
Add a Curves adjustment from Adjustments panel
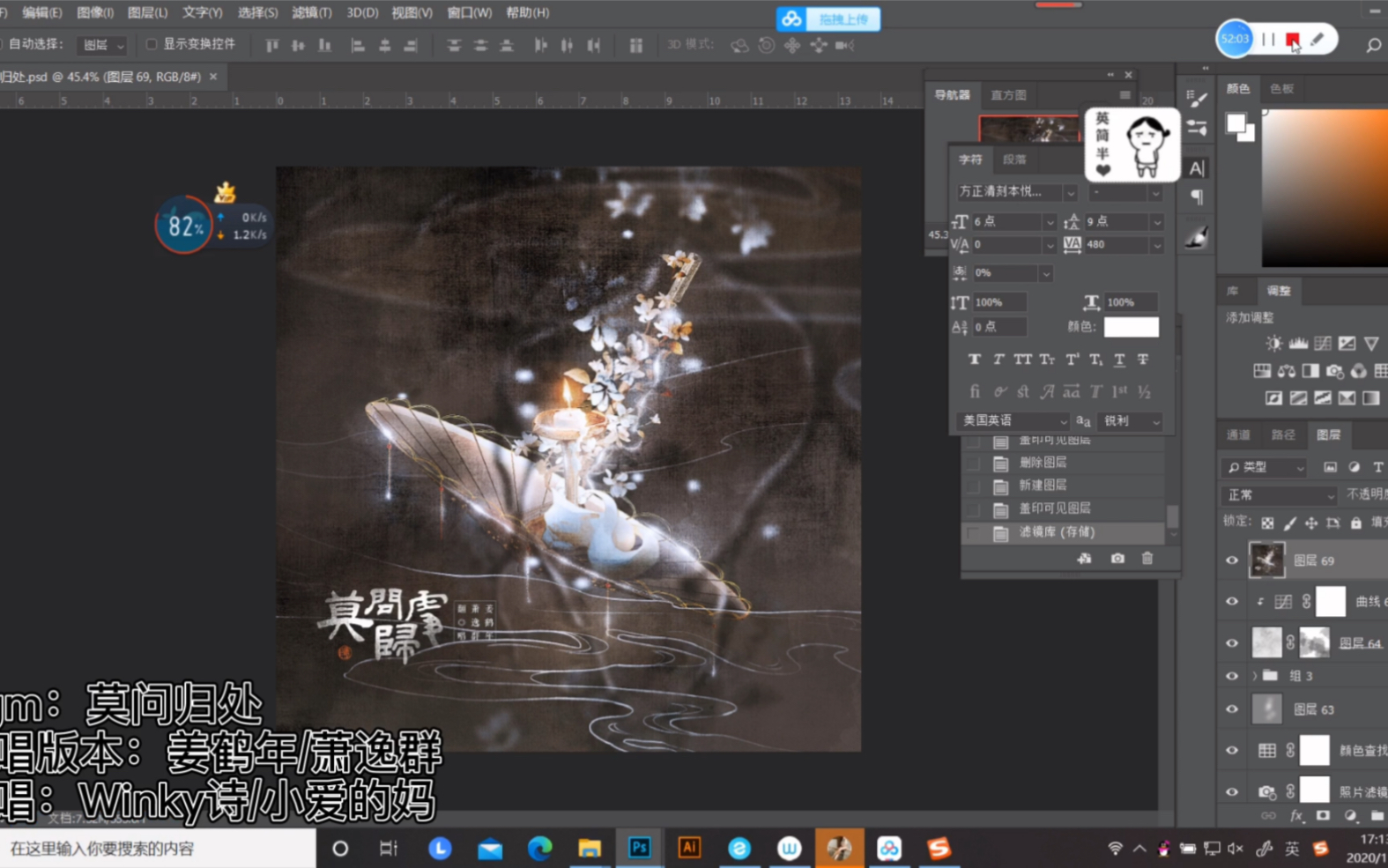pos(1323,344)
